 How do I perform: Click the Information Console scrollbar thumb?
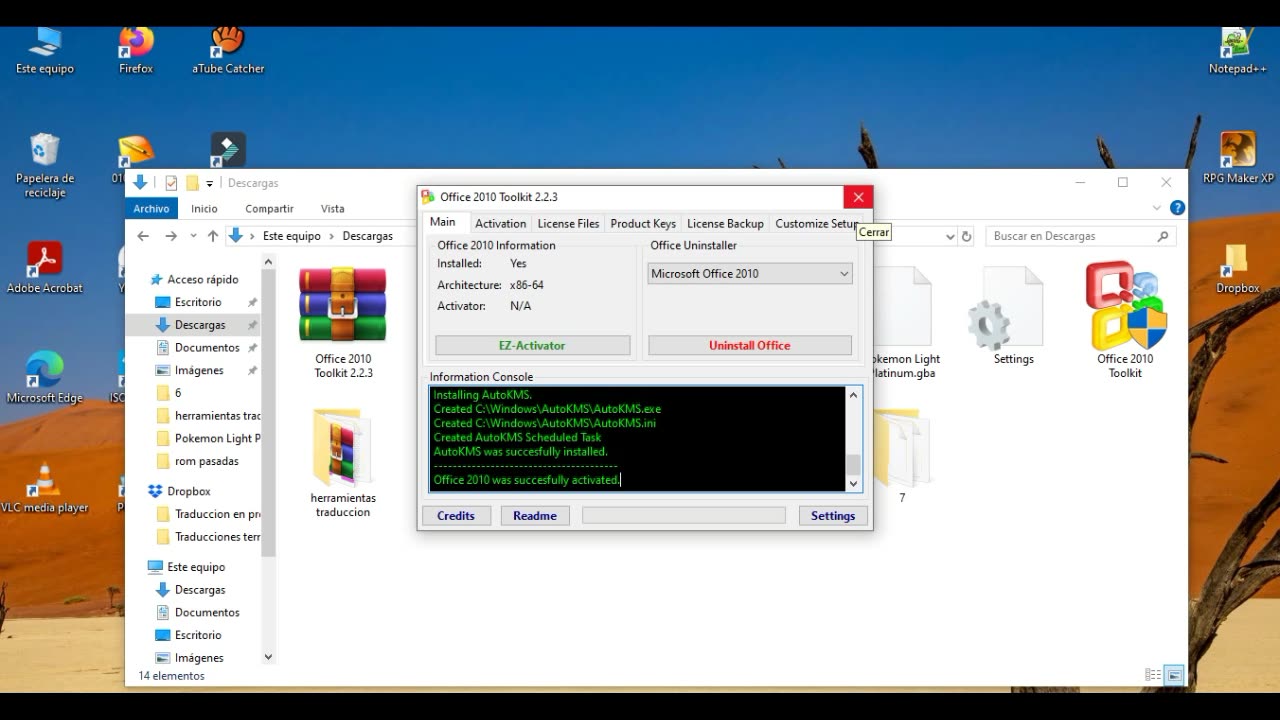(x=853, y=465)
